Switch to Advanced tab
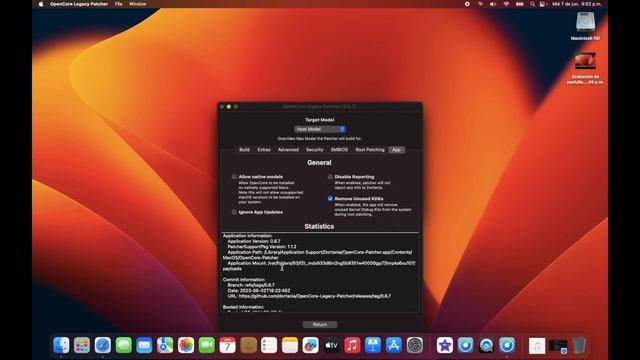Screen dimensions: 640x360 tap(288, 150)
